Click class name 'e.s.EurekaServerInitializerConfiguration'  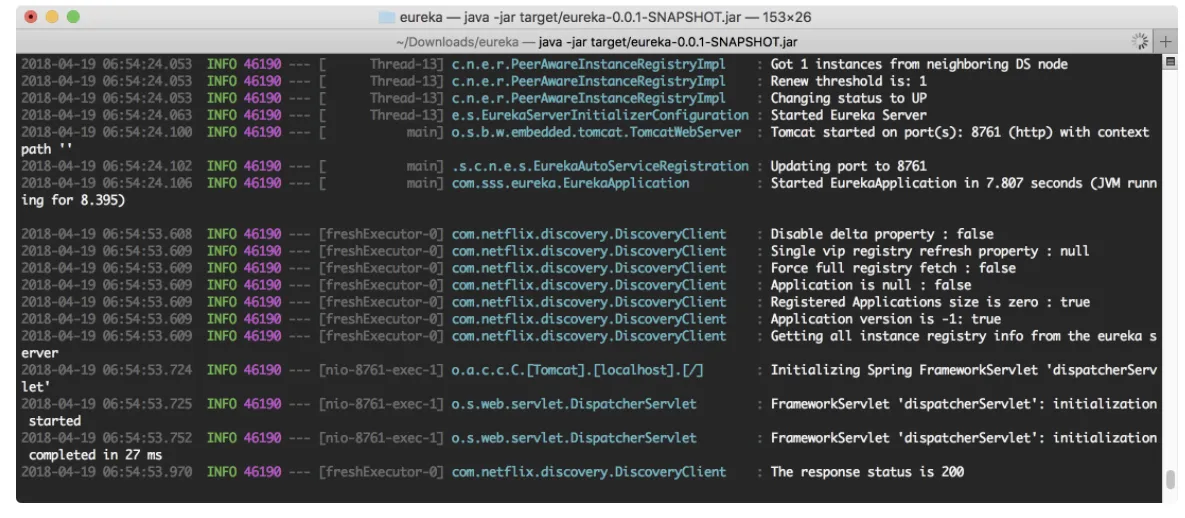coord(600,115)
